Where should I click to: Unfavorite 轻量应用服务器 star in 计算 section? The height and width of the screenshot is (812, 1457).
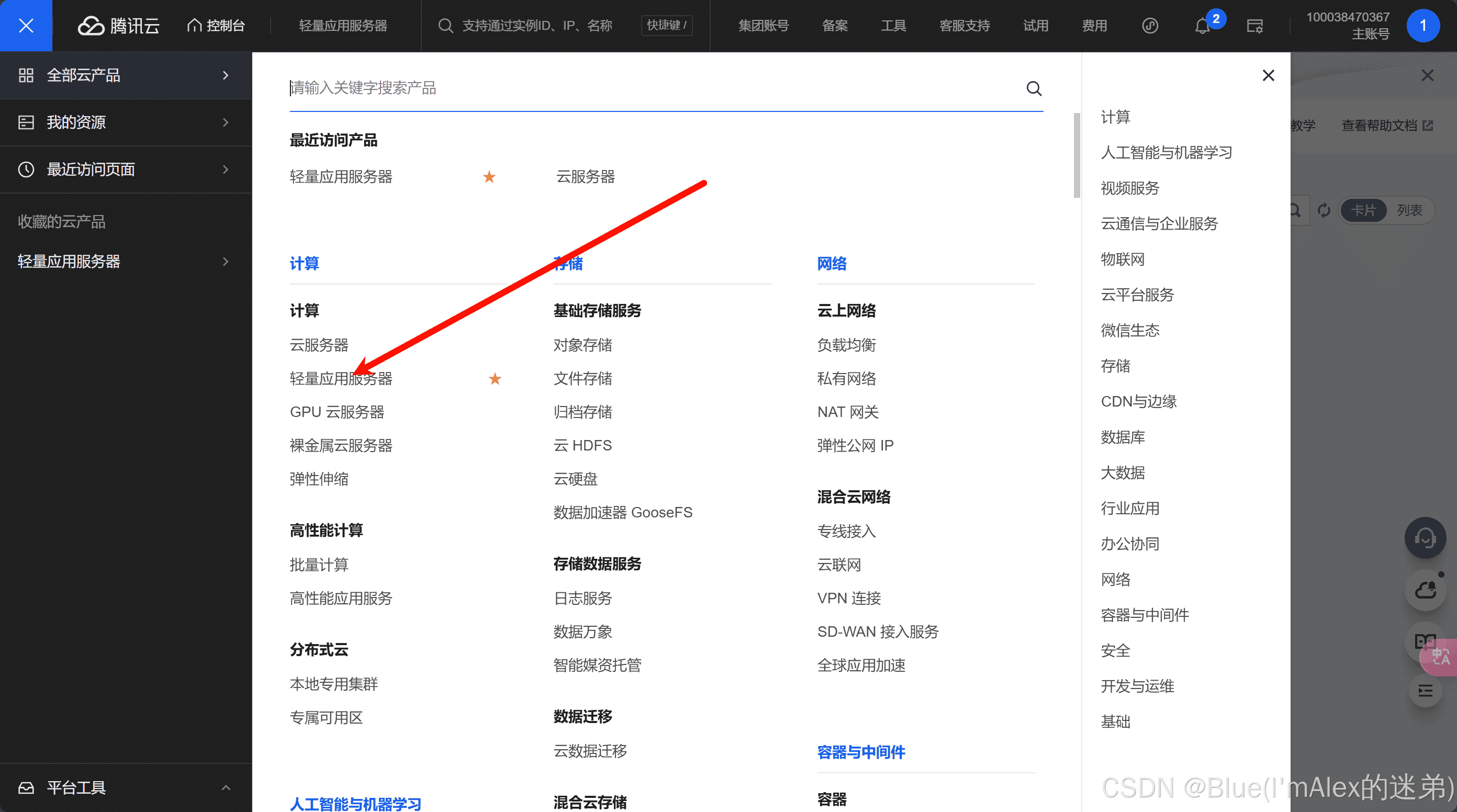(495, 378)
